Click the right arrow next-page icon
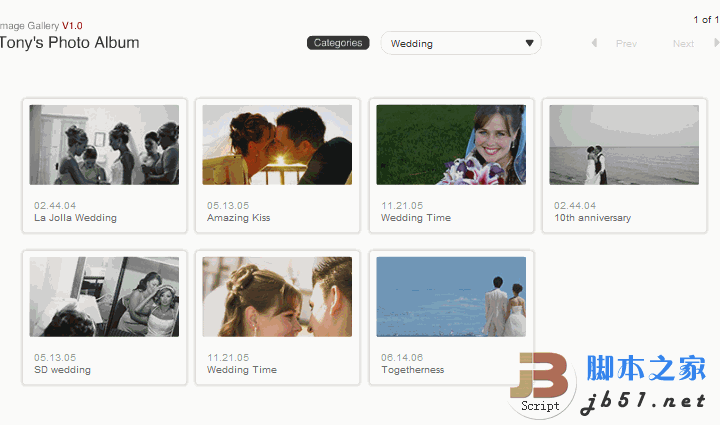Viewport: 720px width, 425px height. (716, 43)
